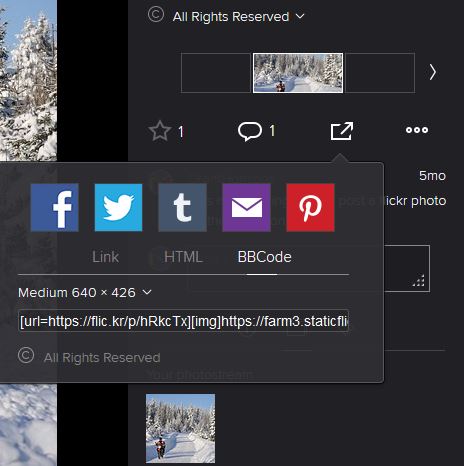Viewport: 464px width, 466px height.
Task: Open All Rights Reserved license dropdown
Action: pos(239,17)
